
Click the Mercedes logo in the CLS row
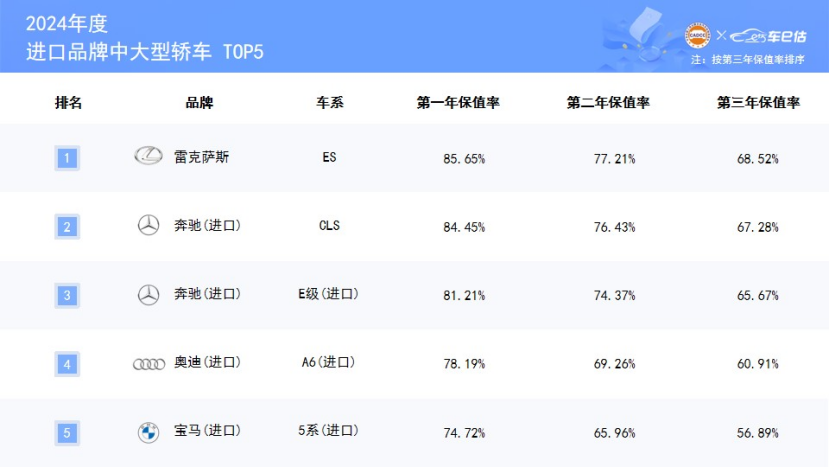pos(148,226)
